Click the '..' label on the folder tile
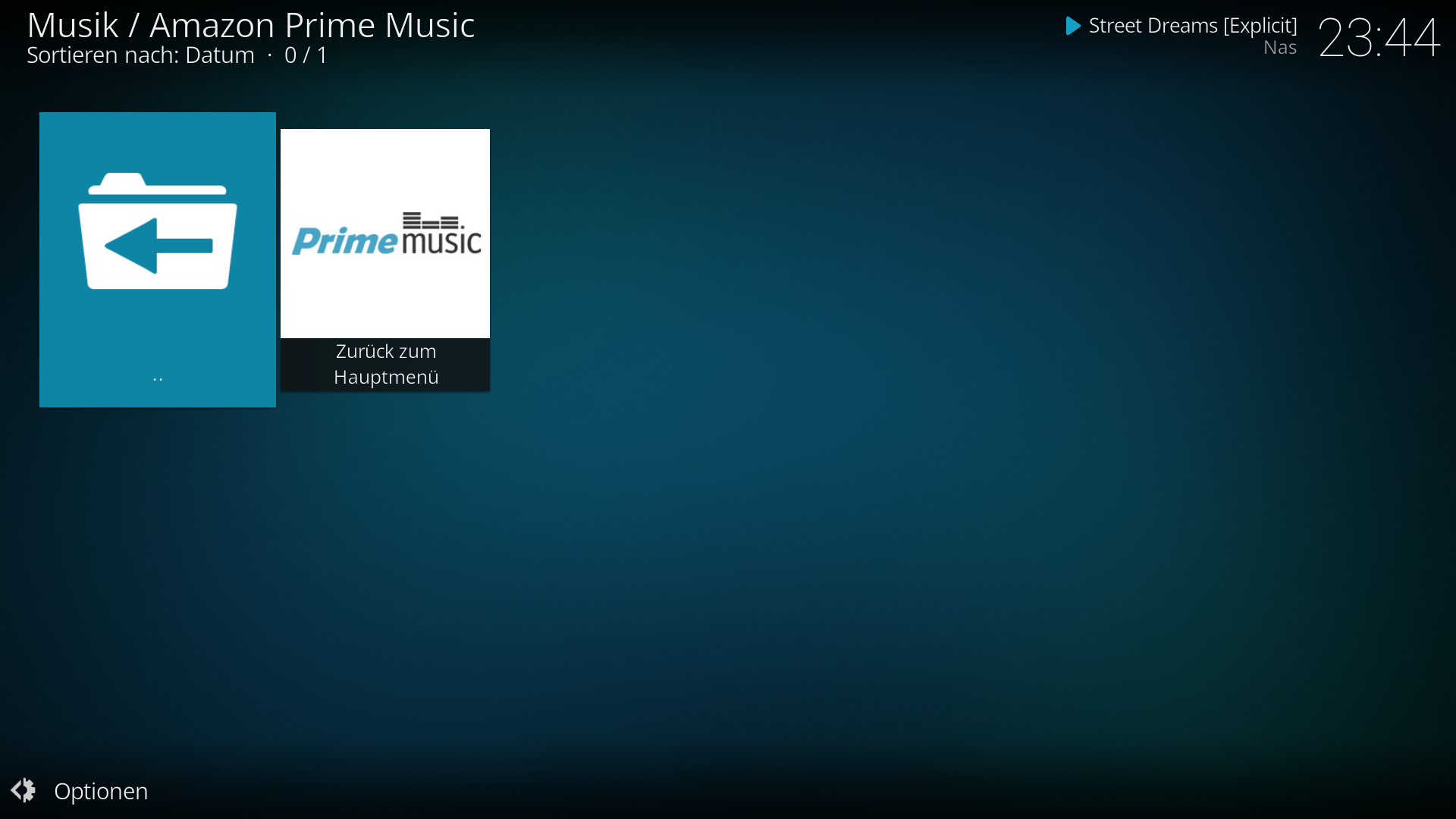Image resolution: width=1456 pixels, height=819 pixels. coord(158,378)
